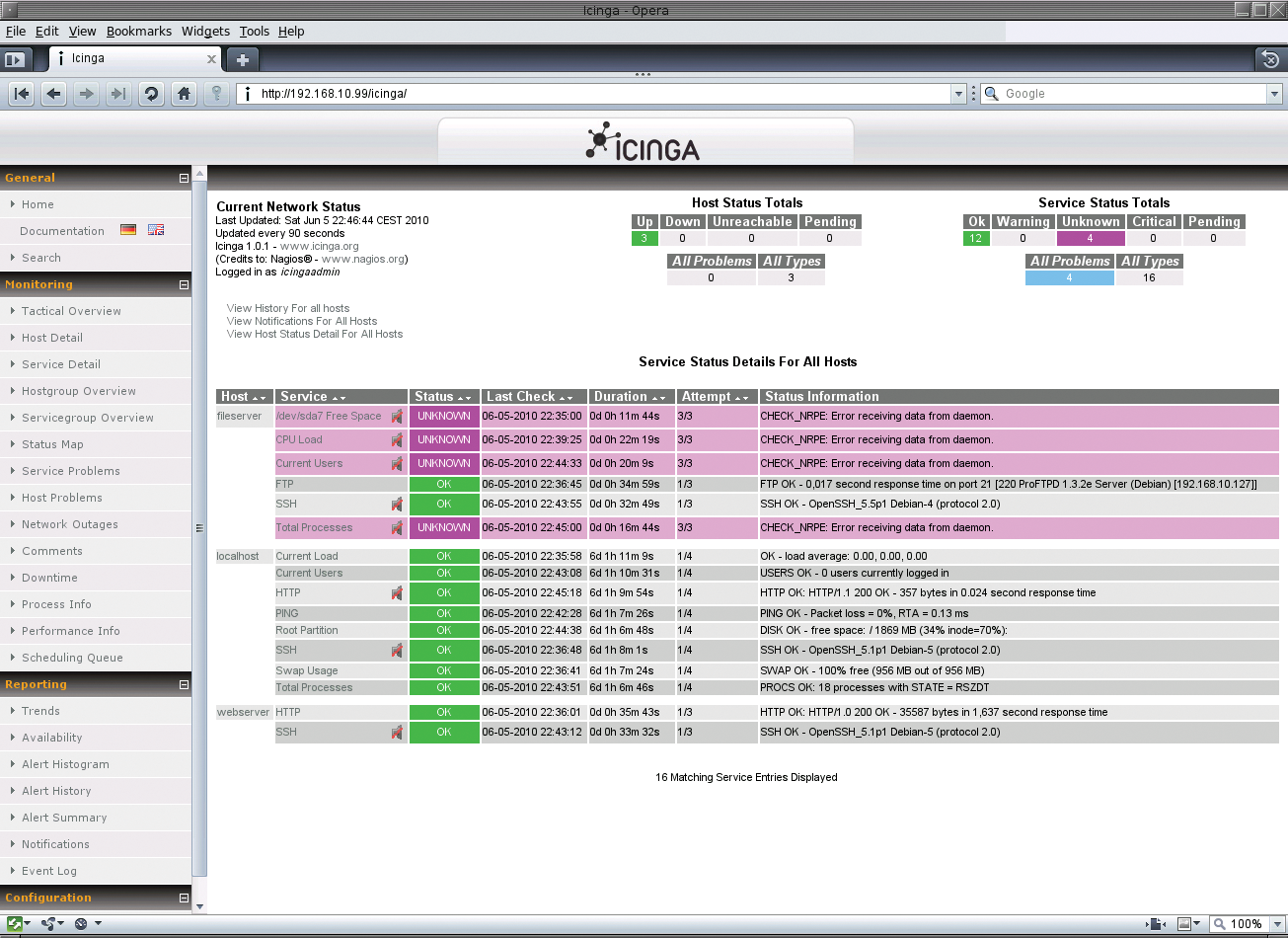Open Tactical Overview in the sidebar

[x=71, y=311]
